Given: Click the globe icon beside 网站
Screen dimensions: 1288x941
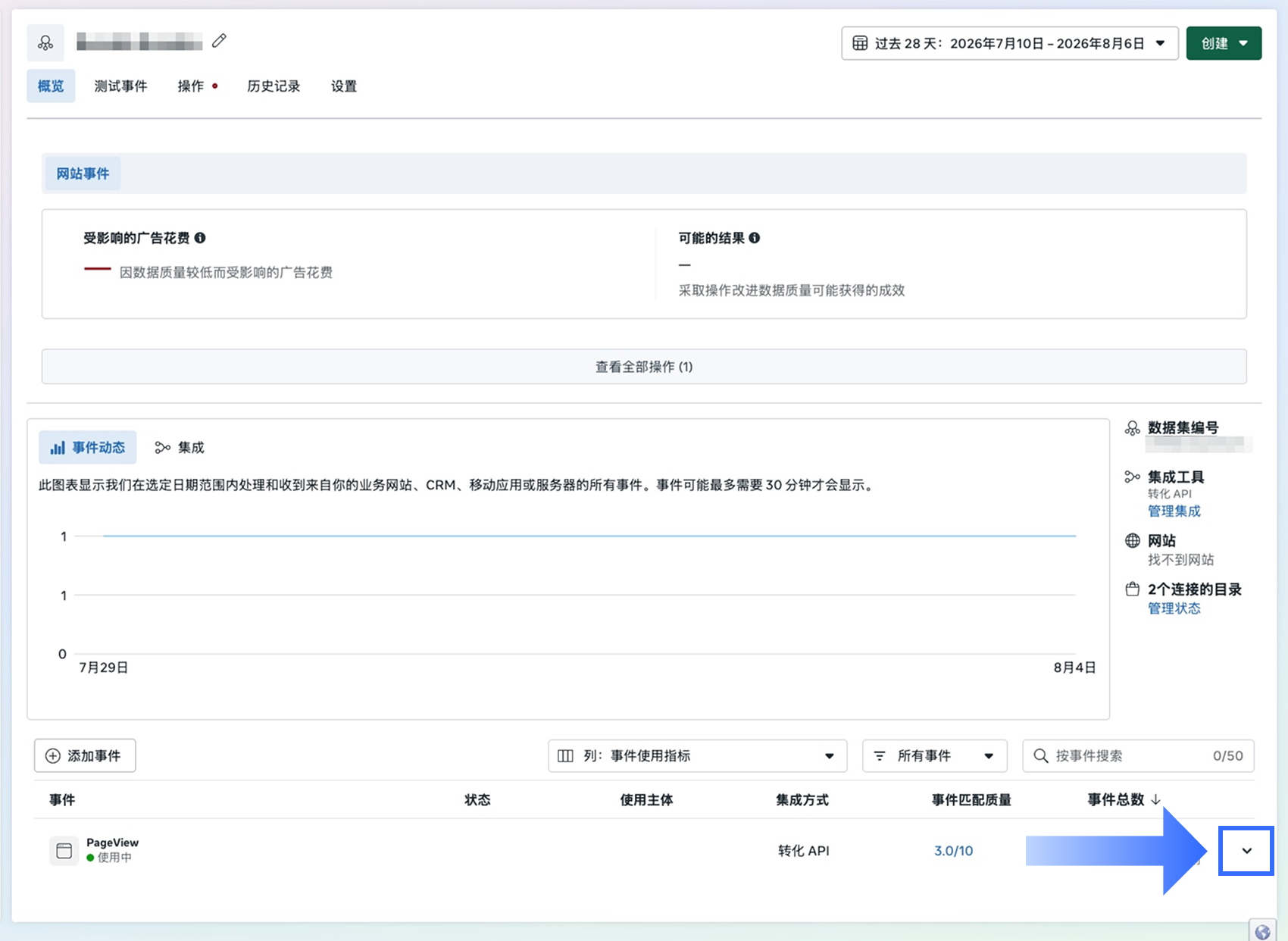Looking at the screenshot, I should [1133, 540].
